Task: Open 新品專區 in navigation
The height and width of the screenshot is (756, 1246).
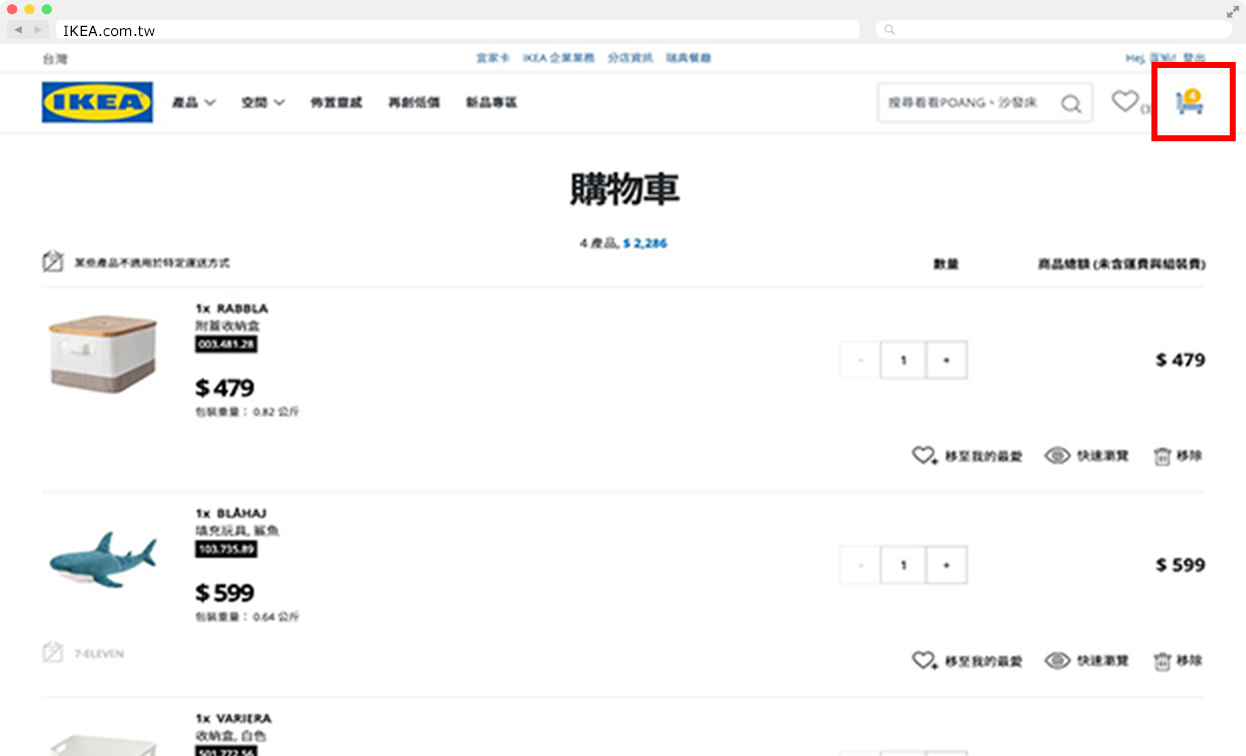Action: point(491,103)
